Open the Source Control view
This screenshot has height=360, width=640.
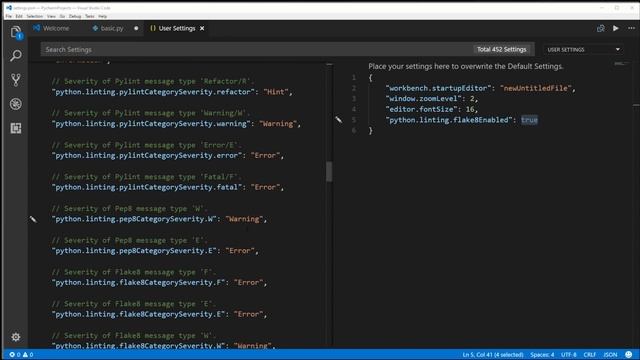pyautogui.click(x=16, y=80)
